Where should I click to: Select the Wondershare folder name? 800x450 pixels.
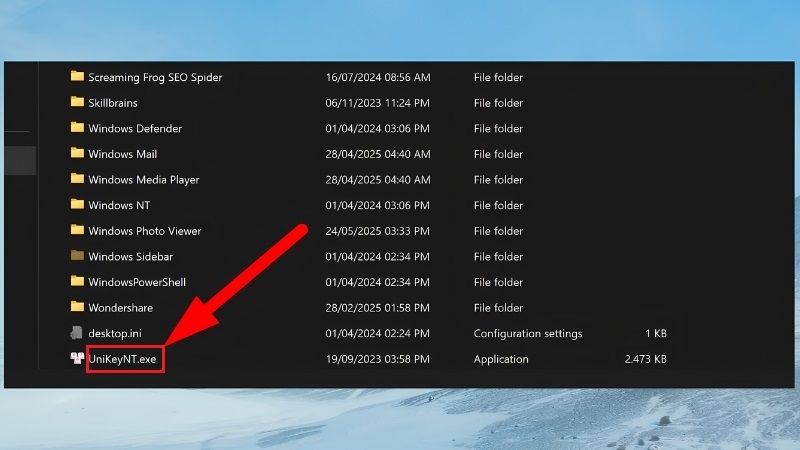tap(120, 308)
